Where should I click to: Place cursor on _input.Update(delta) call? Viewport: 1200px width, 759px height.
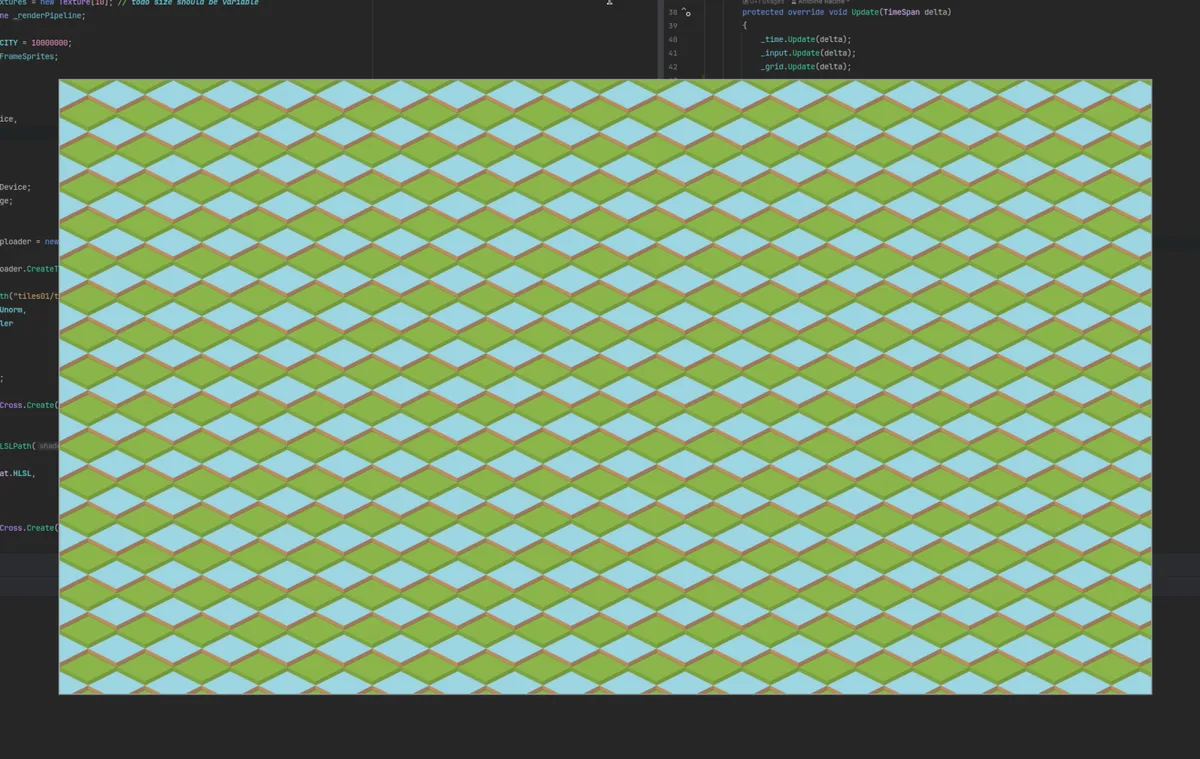coord(808,53)
